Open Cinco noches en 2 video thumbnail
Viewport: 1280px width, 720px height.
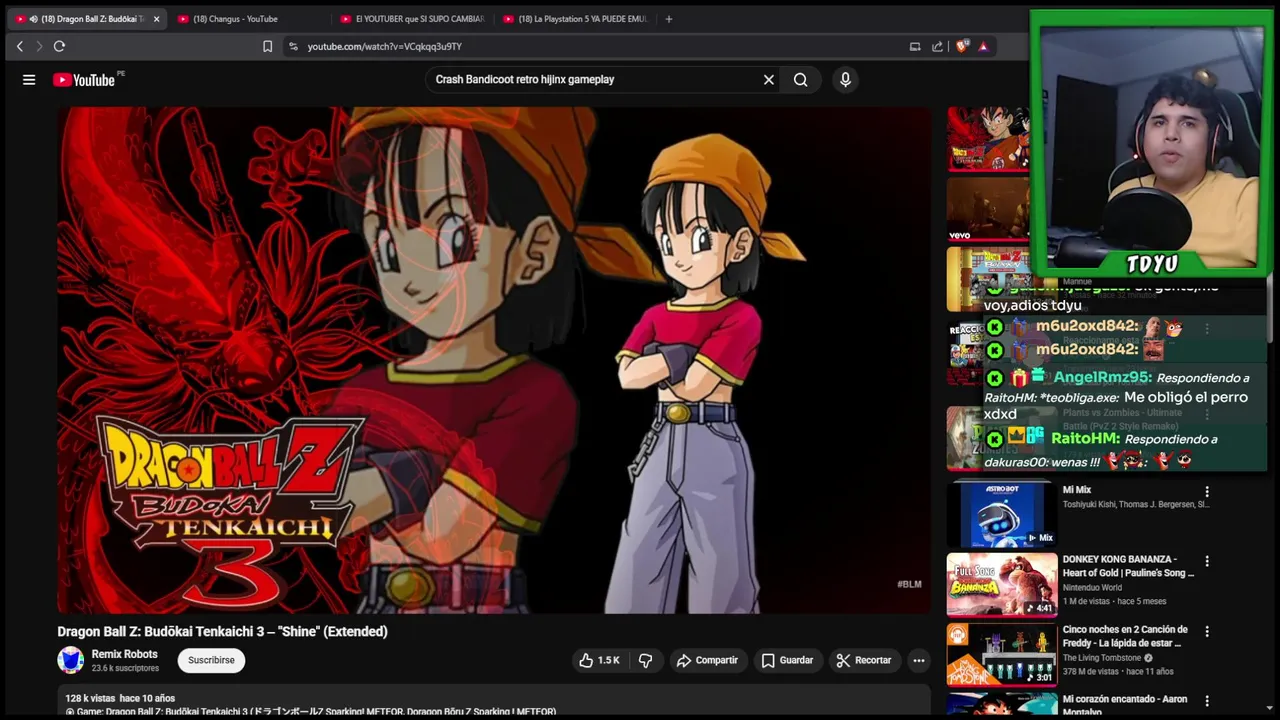click(x=1002, y=655)
